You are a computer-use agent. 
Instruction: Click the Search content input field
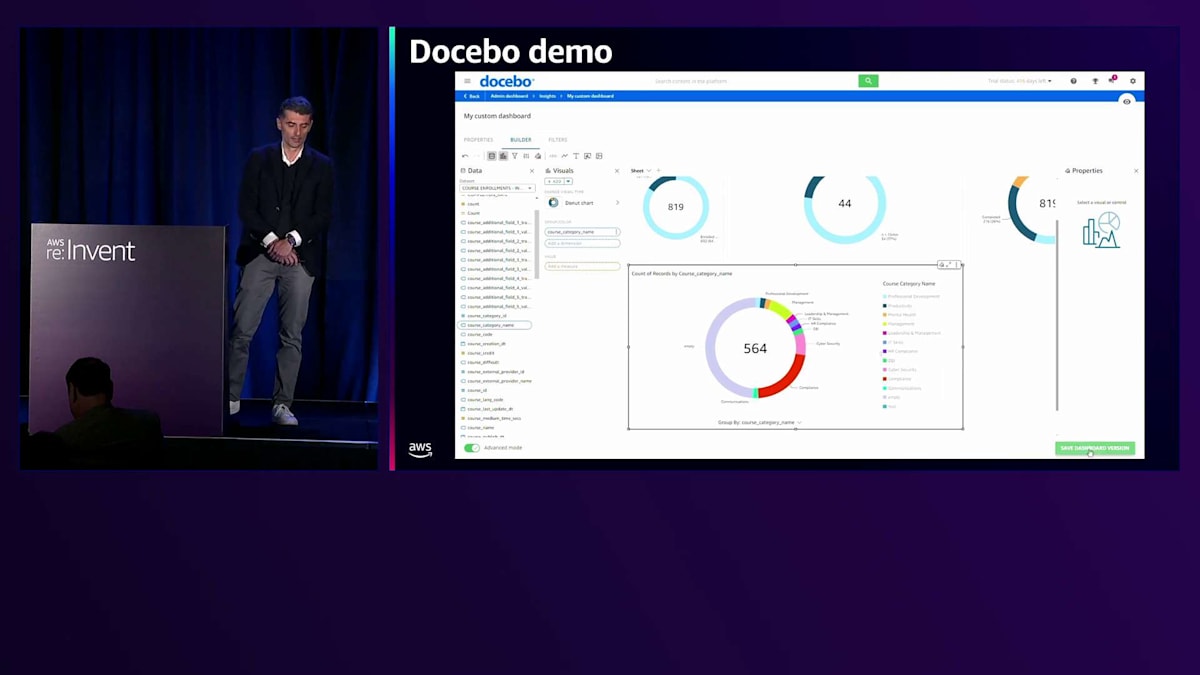pos(755,81)
